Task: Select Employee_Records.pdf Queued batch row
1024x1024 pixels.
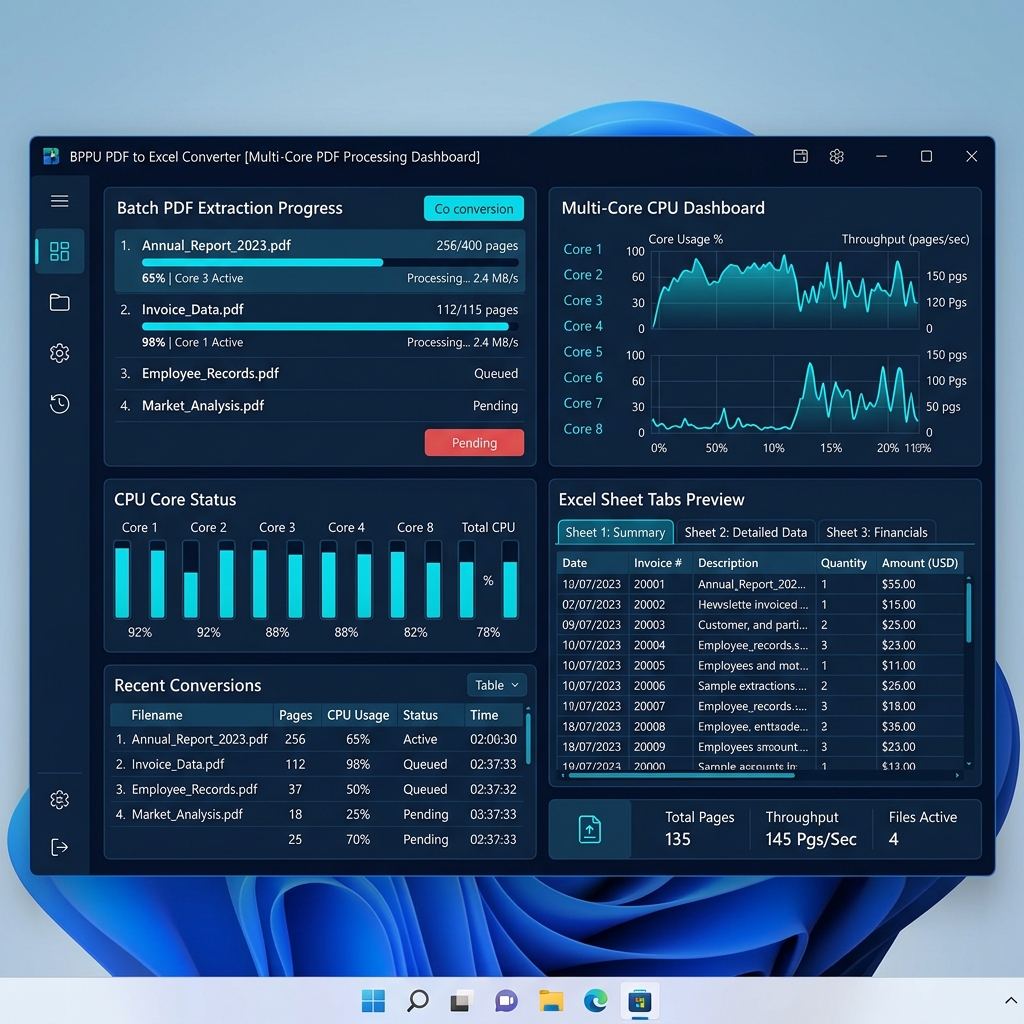Action: click(319, 374)
